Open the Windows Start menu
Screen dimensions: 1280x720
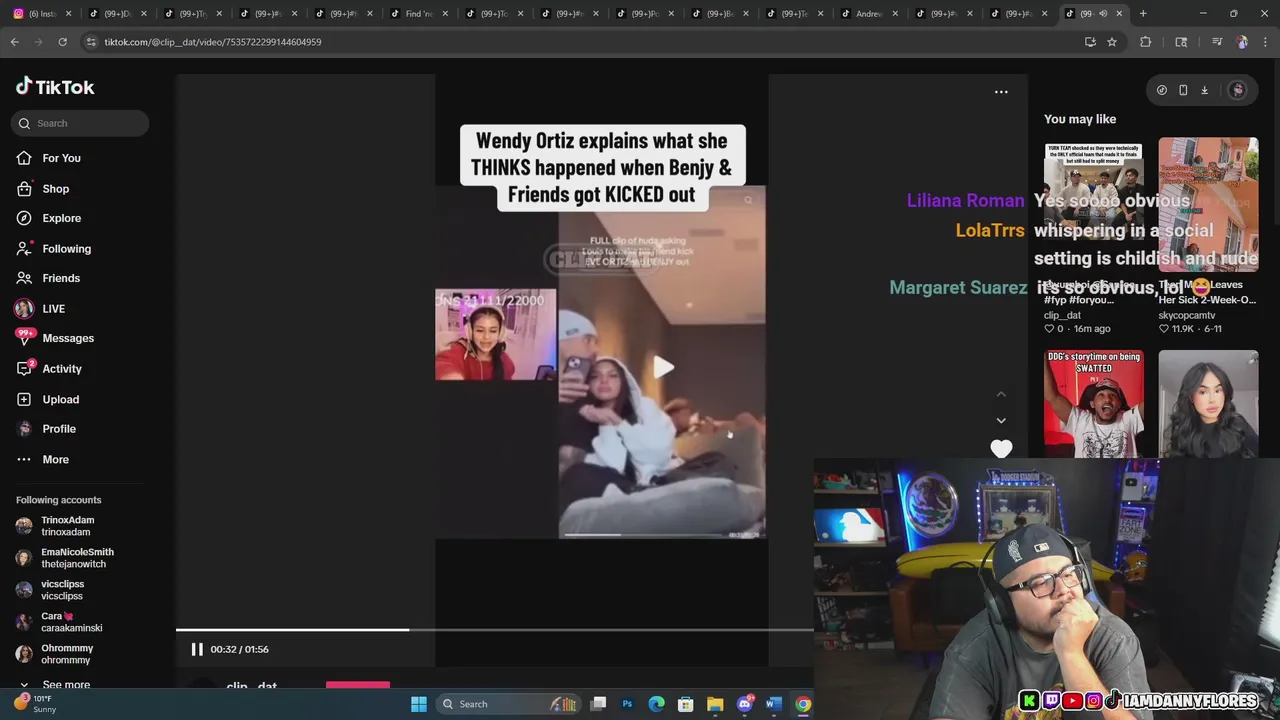point(419,704)
